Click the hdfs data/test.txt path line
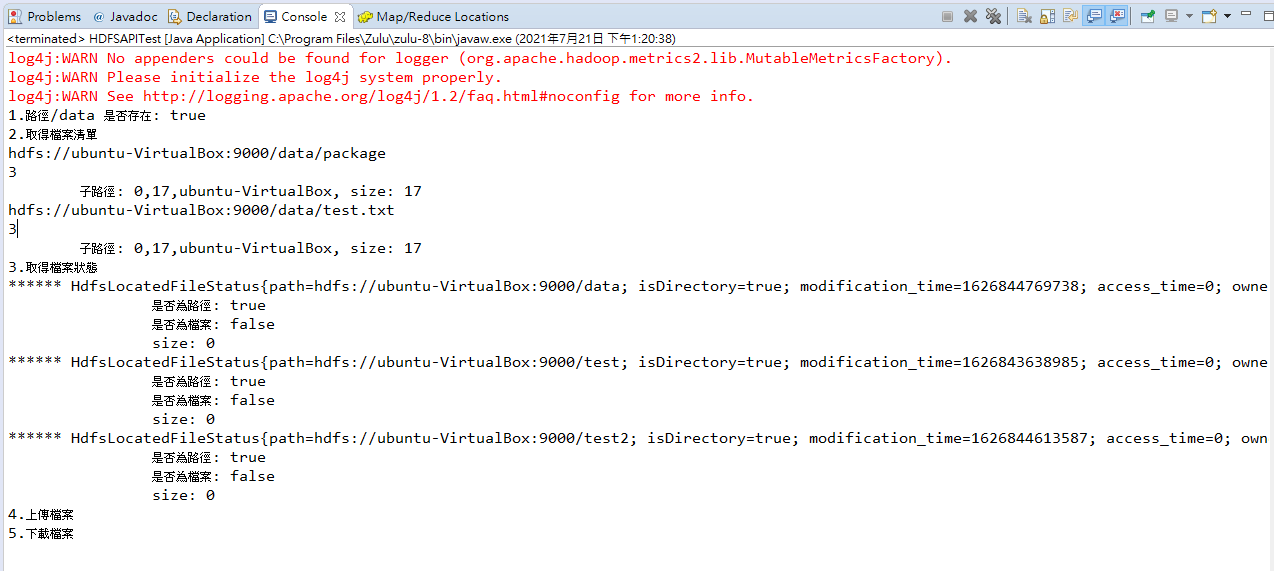Viewport: 1274px width, 571px height. pos(201,210)
